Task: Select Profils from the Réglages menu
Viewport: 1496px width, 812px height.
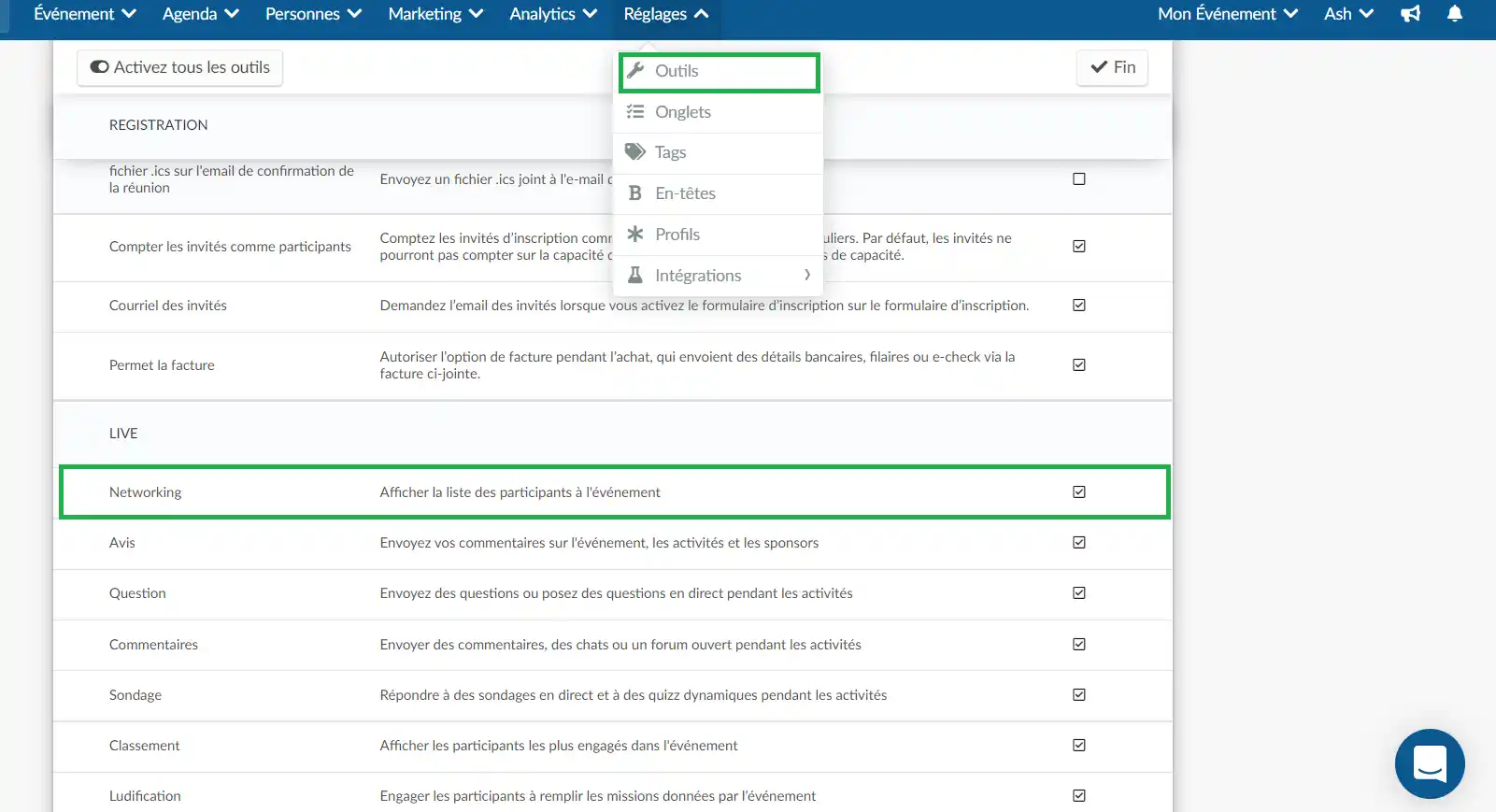Action: click(718, 235)
